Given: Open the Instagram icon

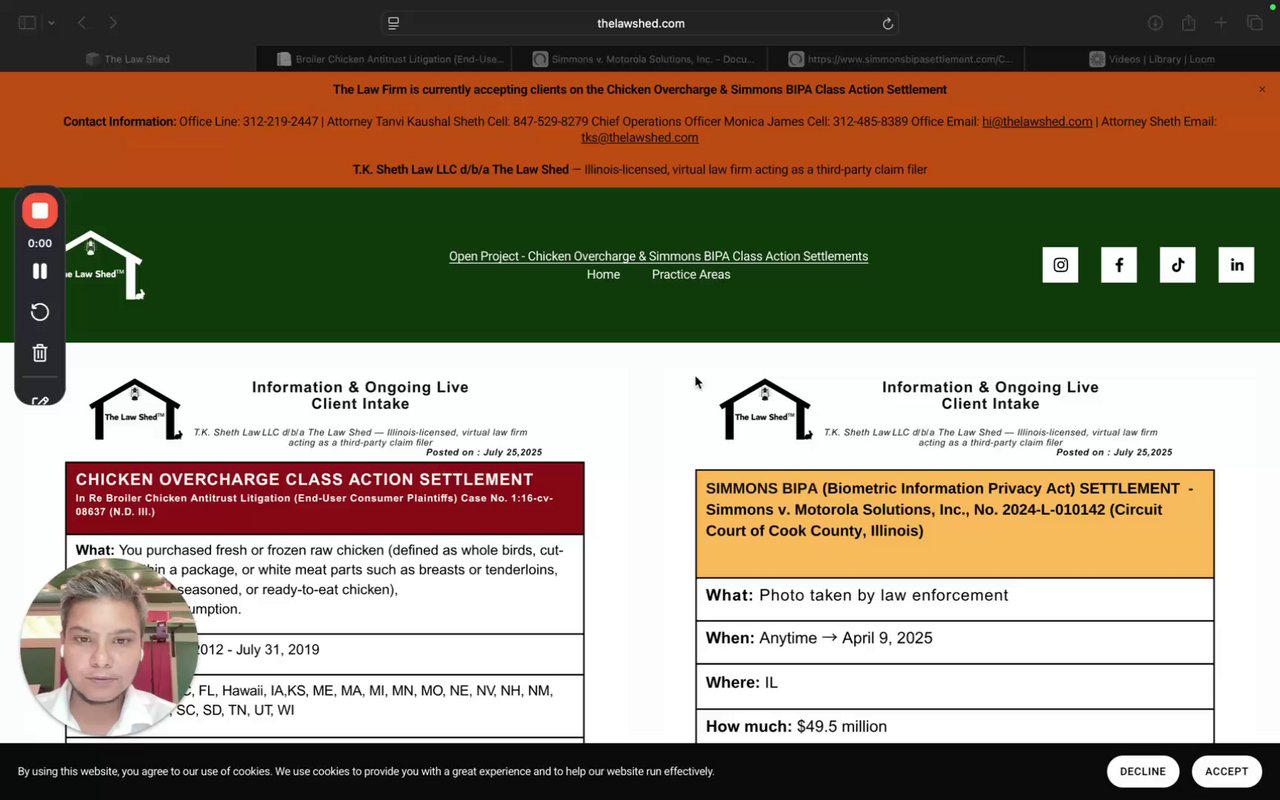Looking at the screenshot, I should (1060, 265).
